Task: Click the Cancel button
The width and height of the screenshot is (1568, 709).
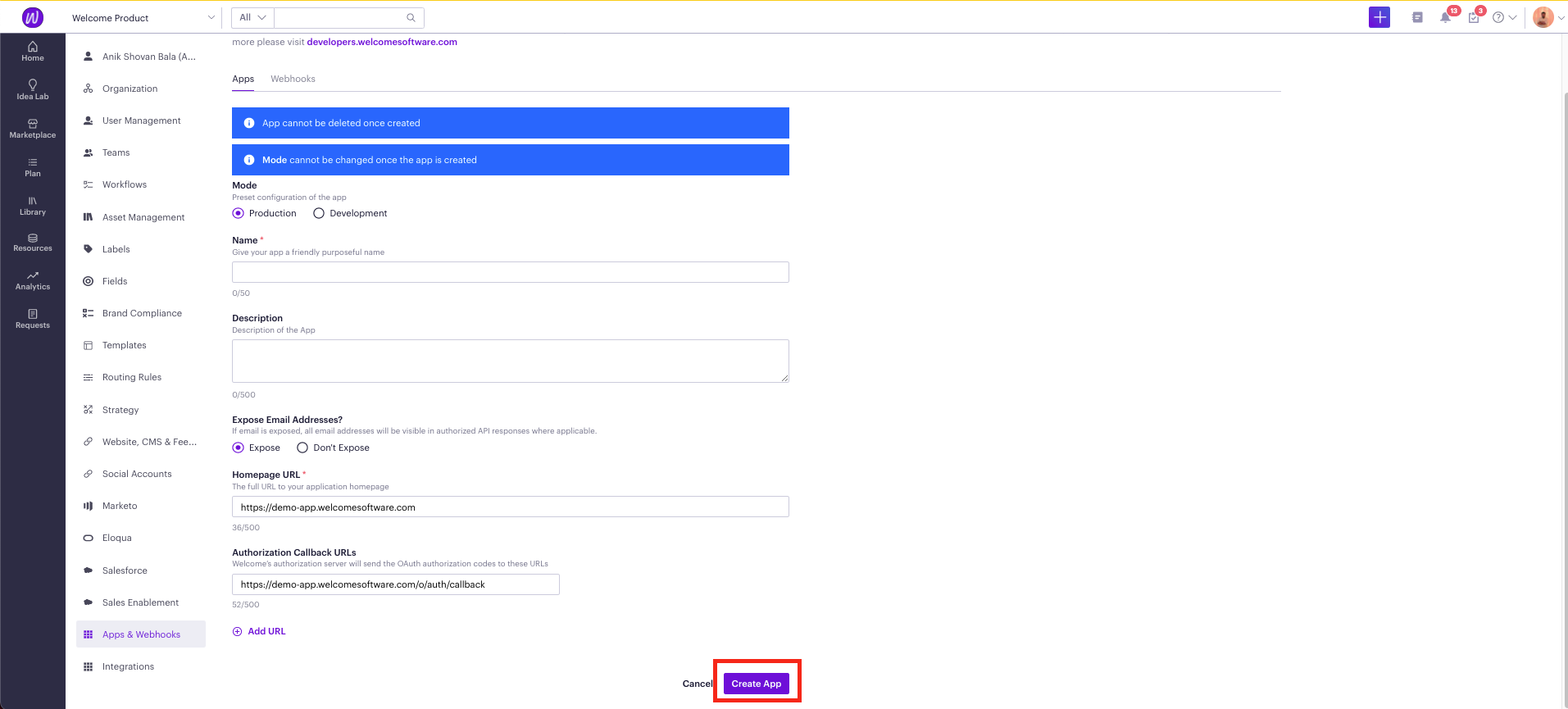Action: pyautogui.click(x=698, y=684)
